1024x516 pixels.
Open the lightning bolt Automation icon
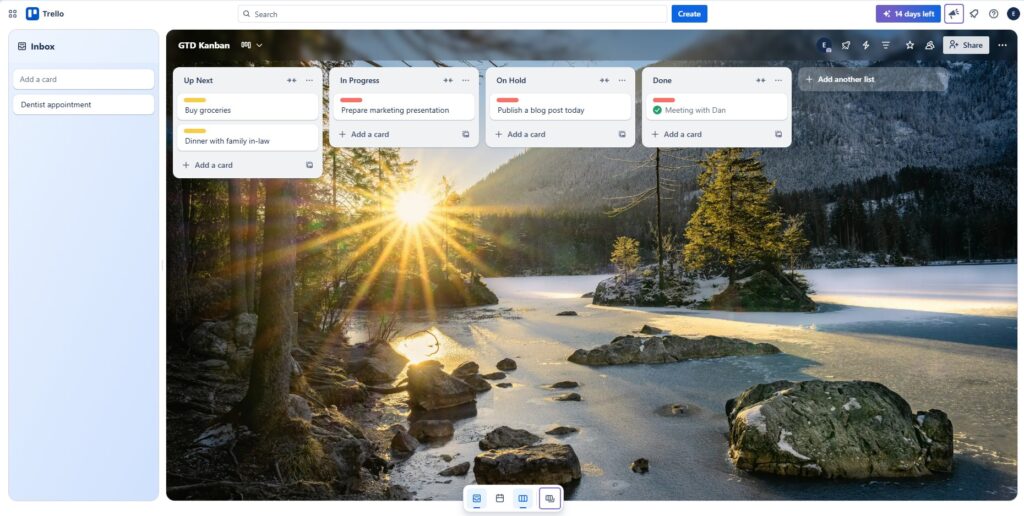[866, 45]
